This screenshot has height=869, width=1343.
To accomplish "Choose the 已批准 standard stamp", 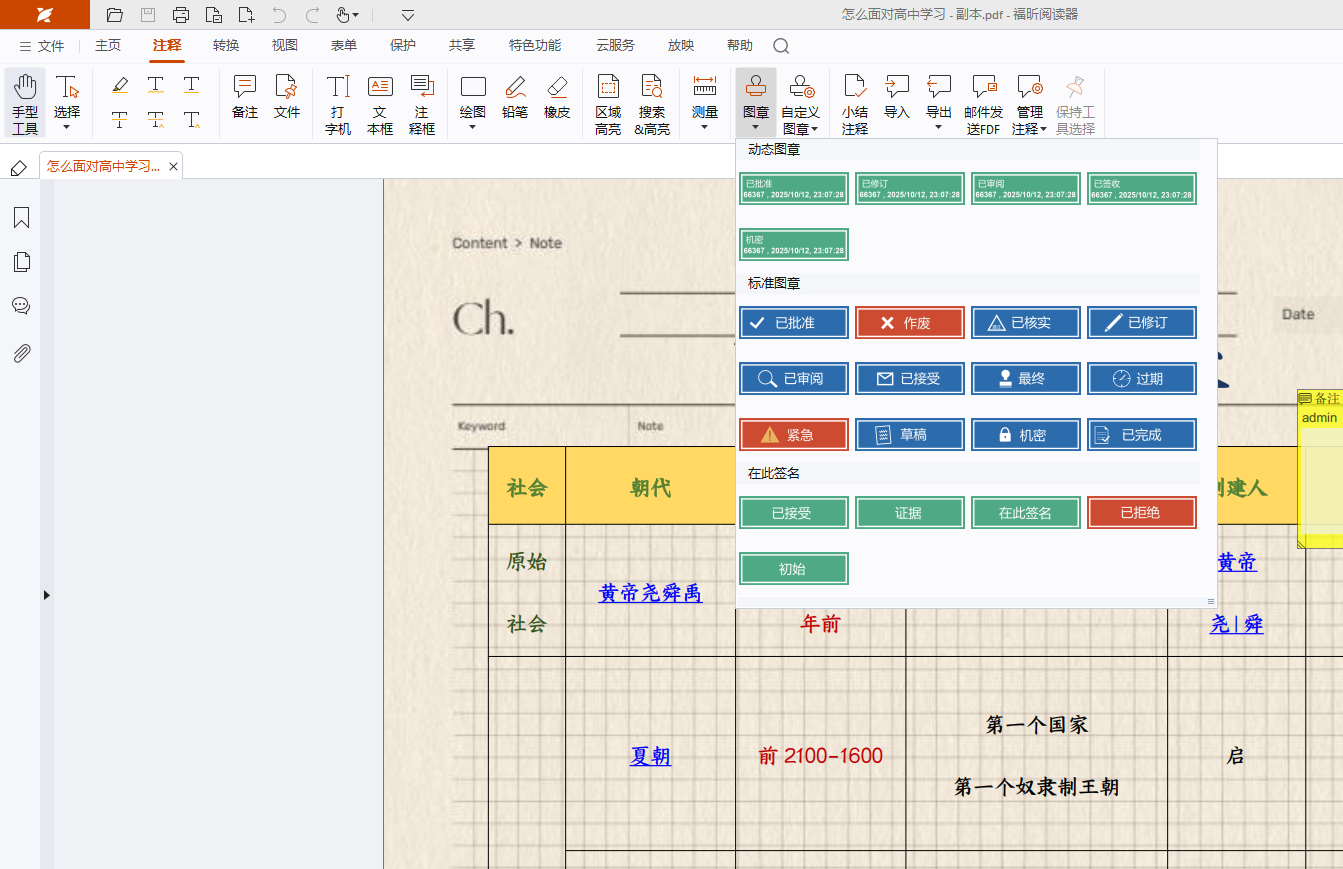I will coord(794,323).
